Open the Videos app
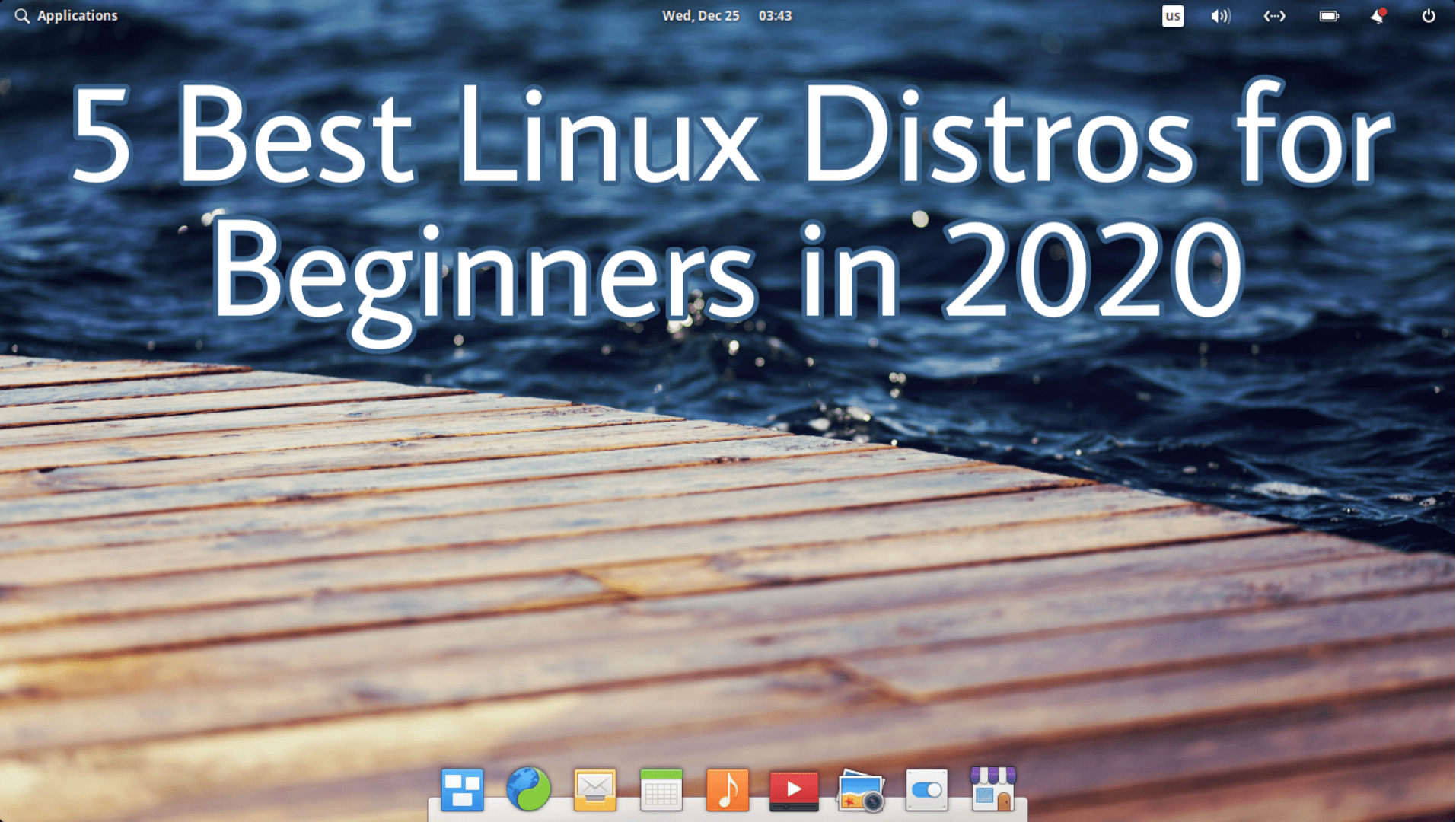The width and height of the screenshot is (1456, 822). (x=793, y=790)
